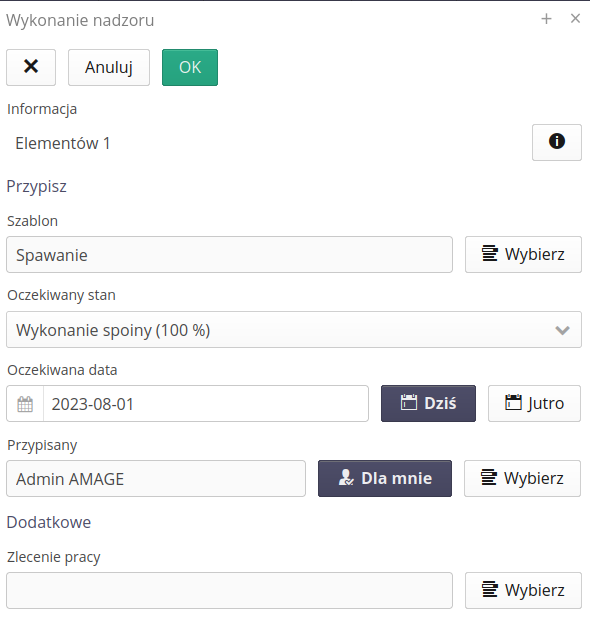This screenshot has height=620, width=590.
Task: Pick work order via Zlecenie pracy Wybierz
Action: pyautogui.click(x=523, y=590)
